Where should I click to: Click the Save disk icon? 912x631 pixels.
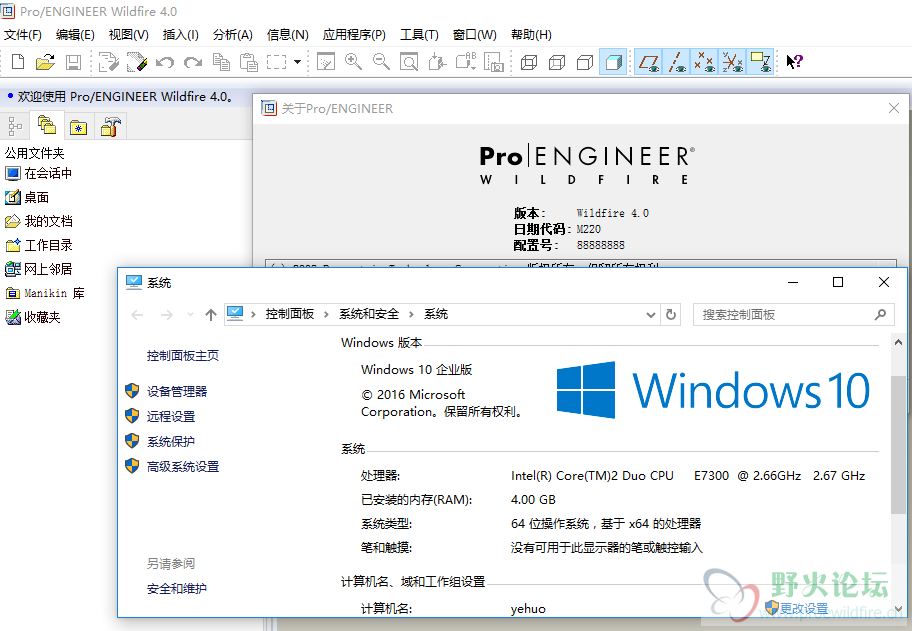[73, 62]
